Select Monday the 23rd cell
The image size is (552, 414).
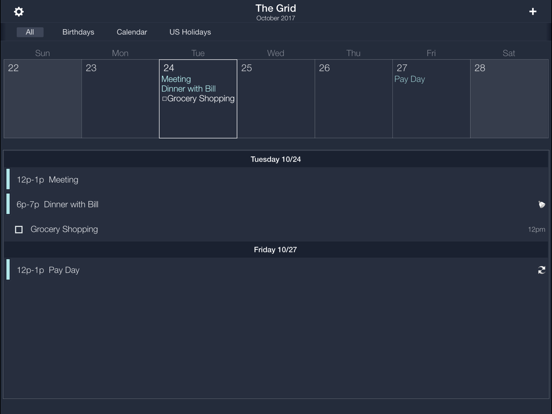[120, 99]
